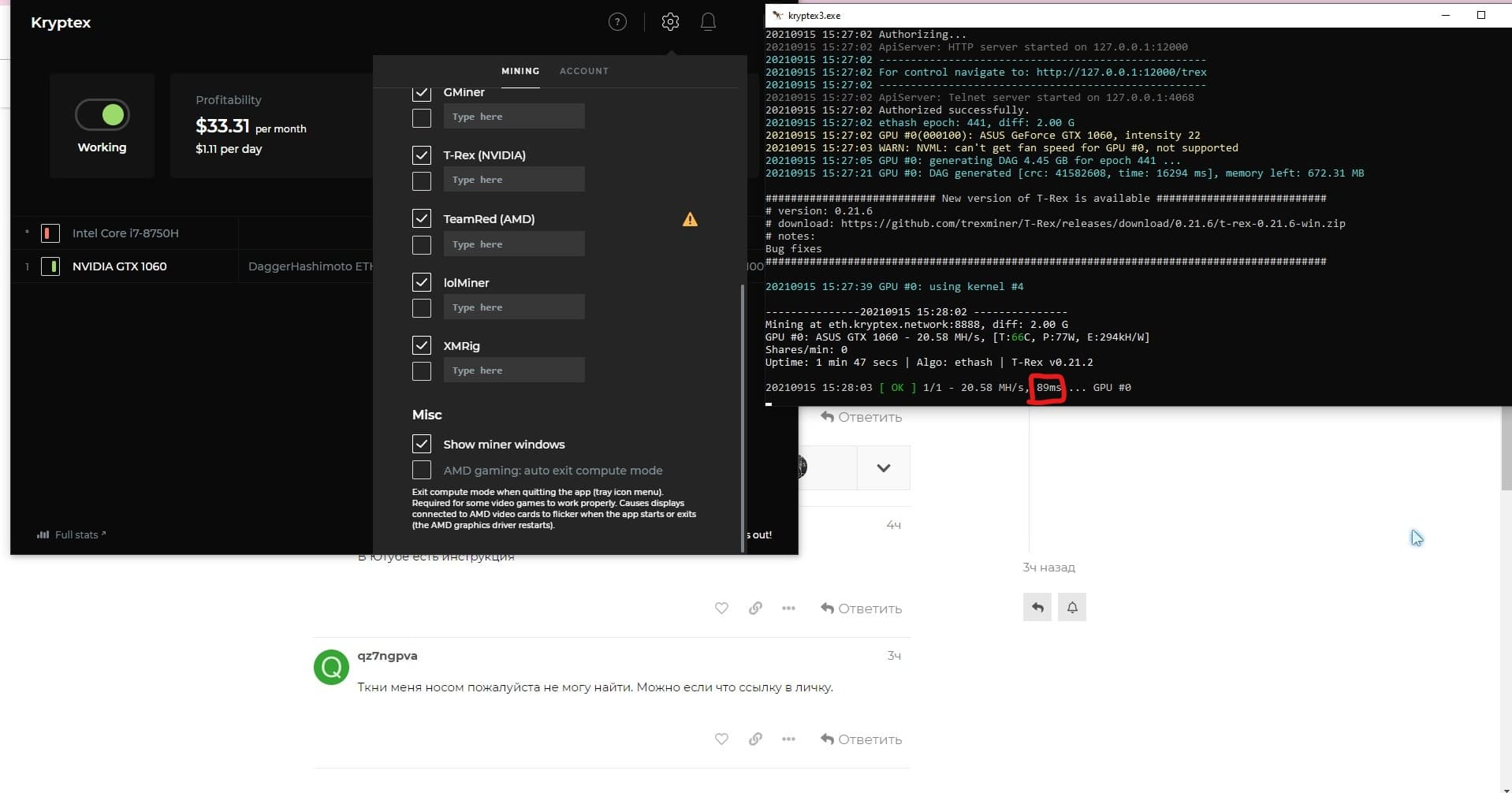Toggle the Working mining switch
The image size is (1512, 793).
coord(102,115)
